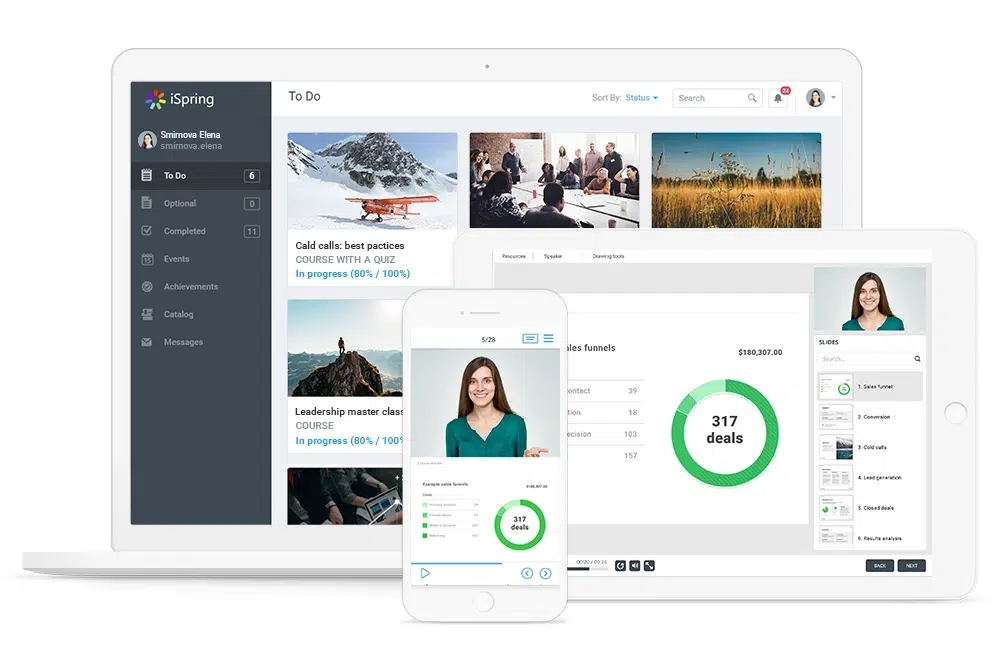Open the Sort By Status dropdown

(x=641, y=97)
